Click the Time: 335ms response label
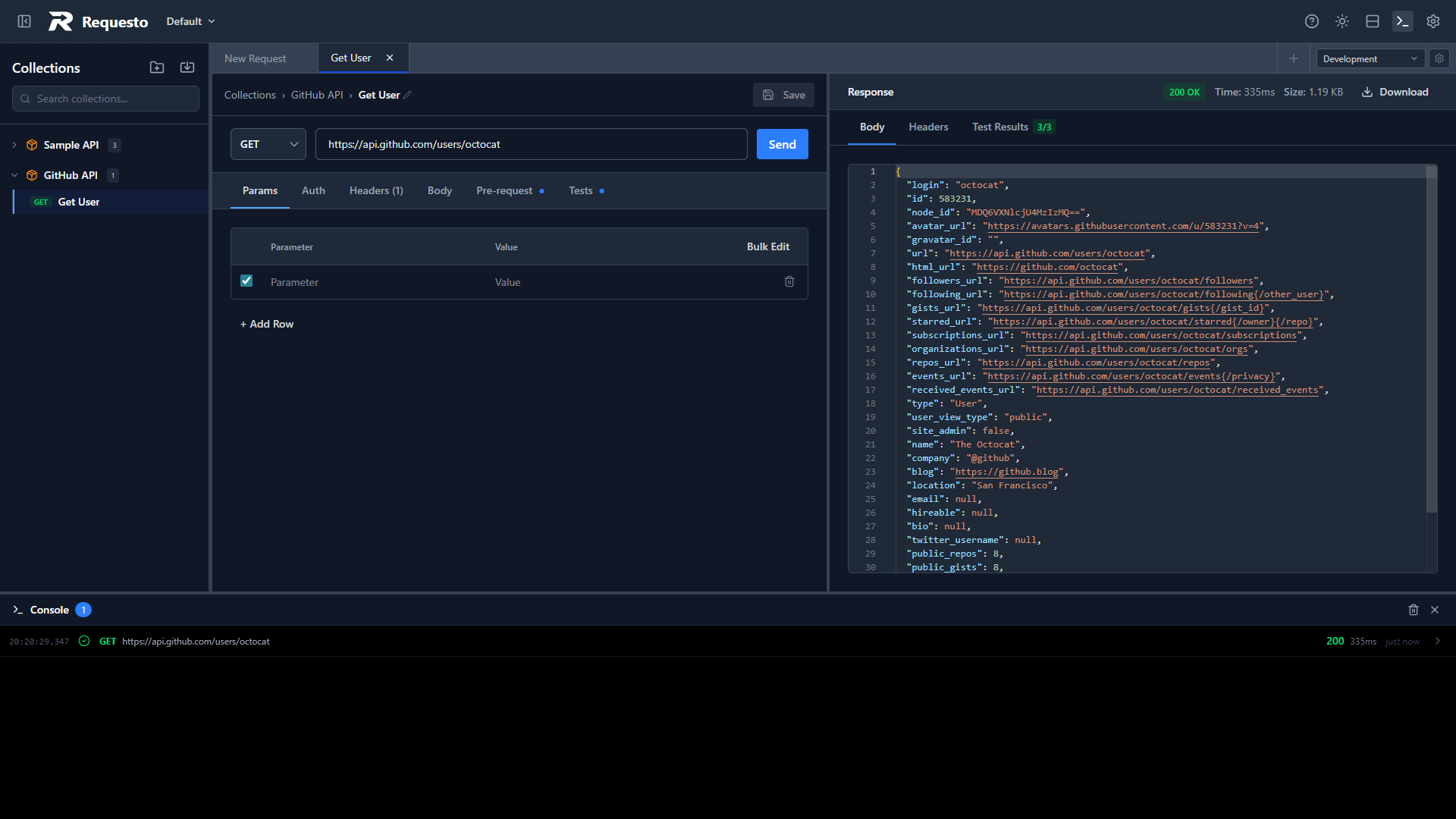Image resolution: width=1456 pixels, height=819 pixels. point(1244,92)
